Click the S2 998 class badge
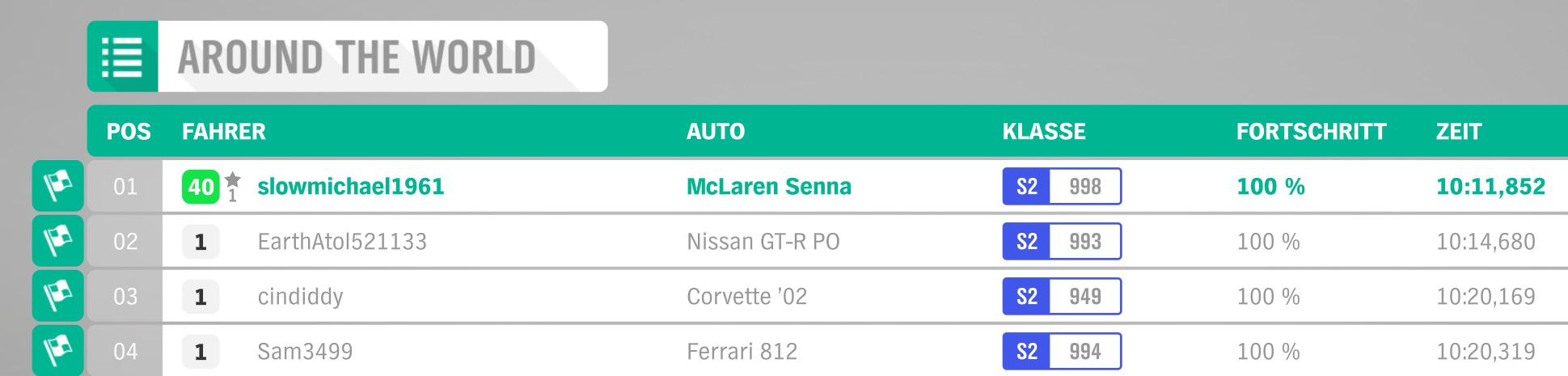The height and width of the screenshot is (376, 1568). click(1062, 186)
